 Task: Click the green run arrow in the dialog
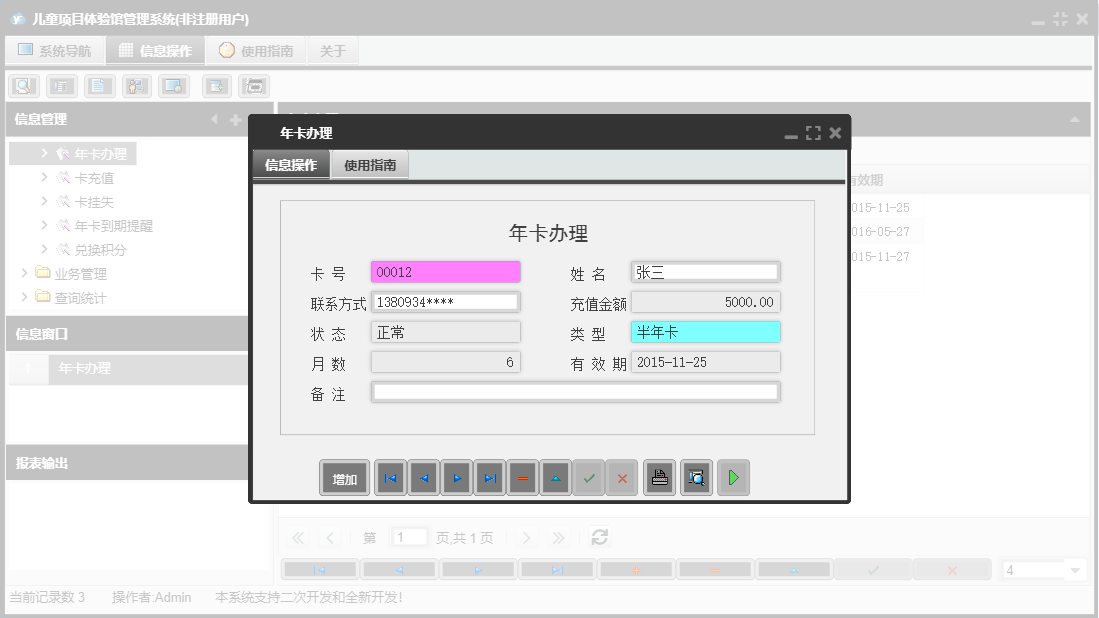tap(733, 477)
